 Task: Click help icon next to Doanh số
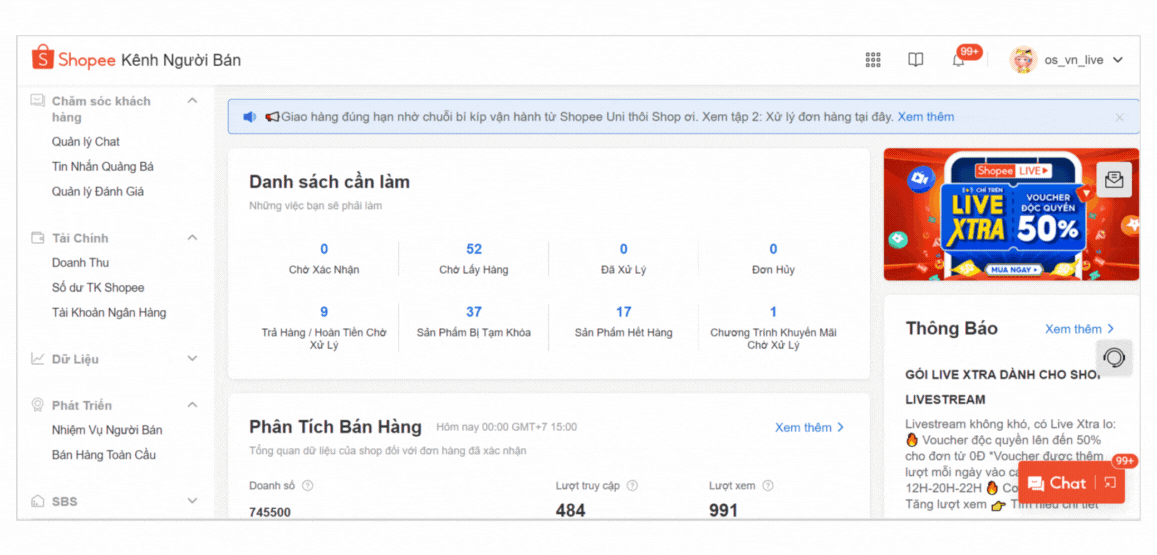tap(308, 486)
